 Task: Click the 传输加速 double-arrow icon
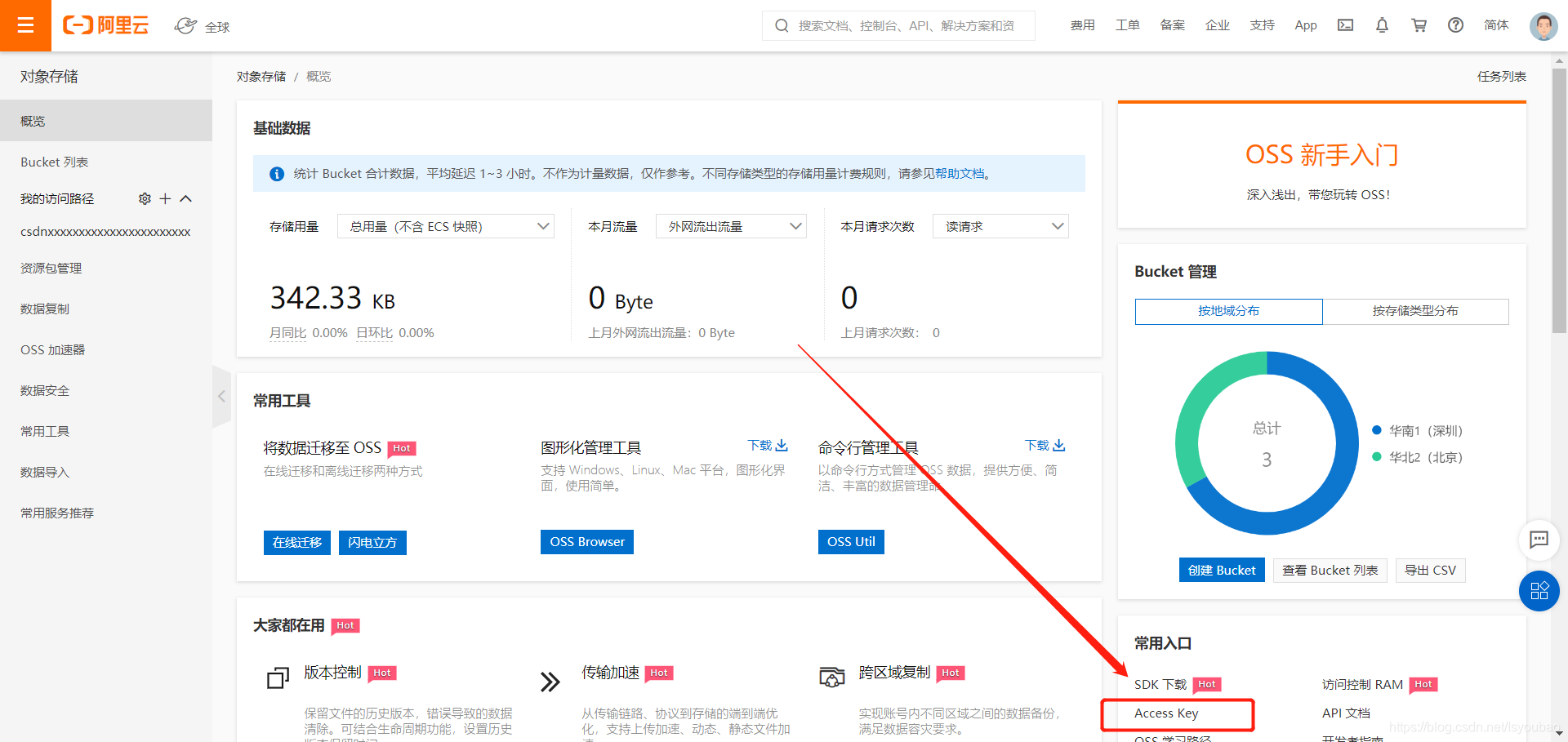pos(550,682)
